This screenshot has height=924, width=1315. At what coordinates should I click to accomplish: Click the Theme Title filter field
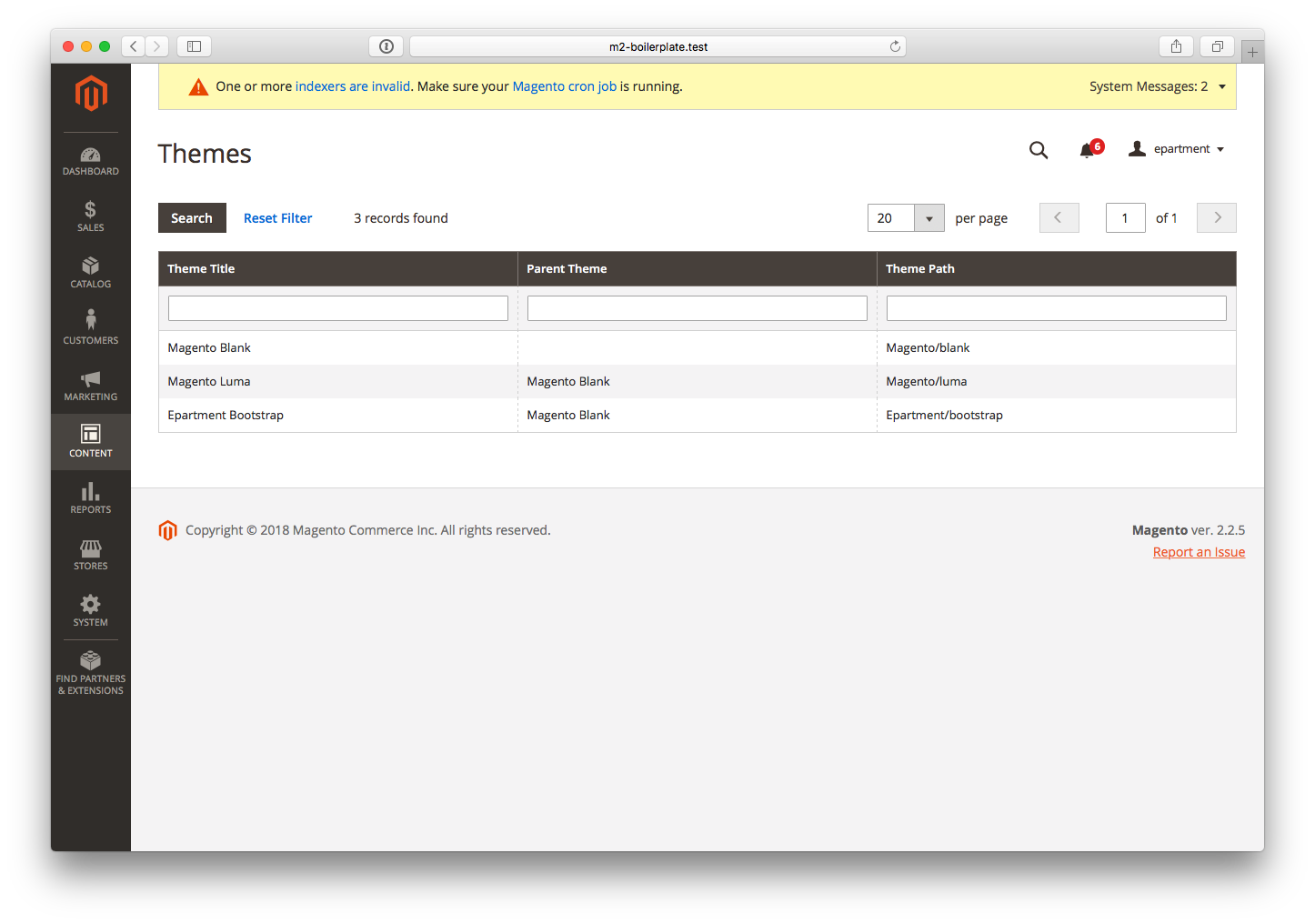point(338,308)
